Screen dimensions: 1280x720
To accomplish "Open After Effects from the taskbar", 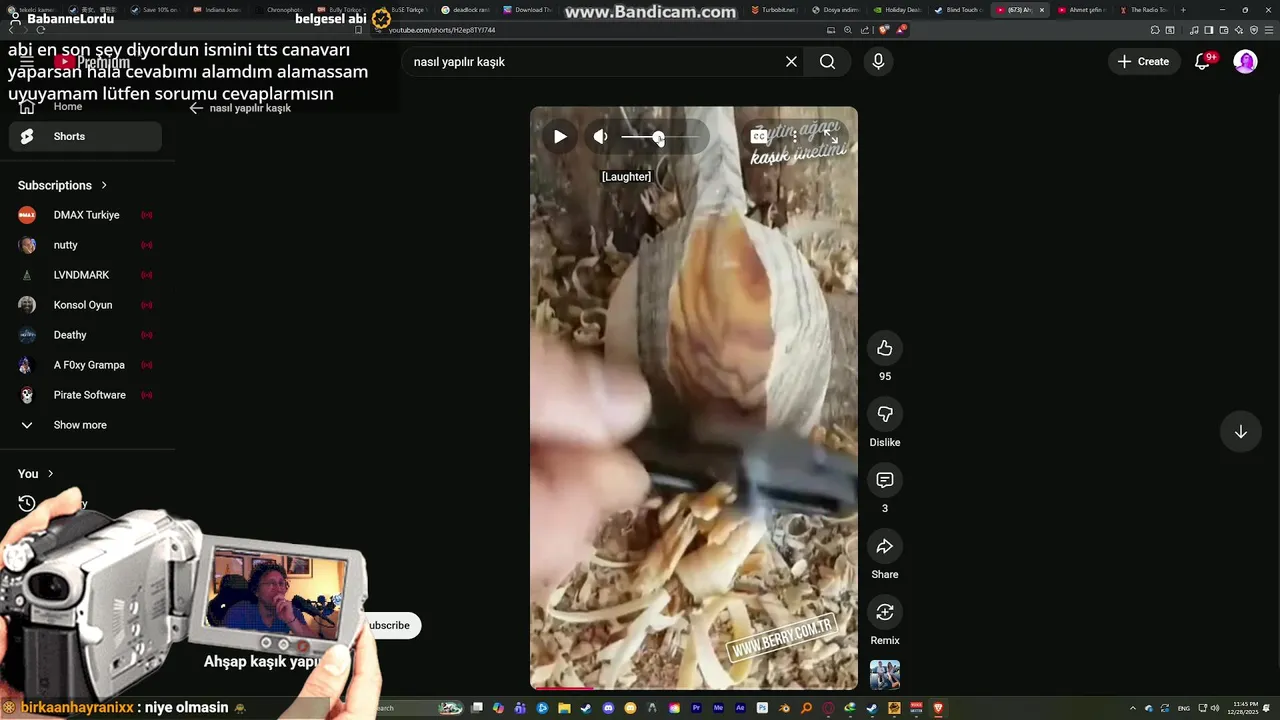I will coord(740,708).
